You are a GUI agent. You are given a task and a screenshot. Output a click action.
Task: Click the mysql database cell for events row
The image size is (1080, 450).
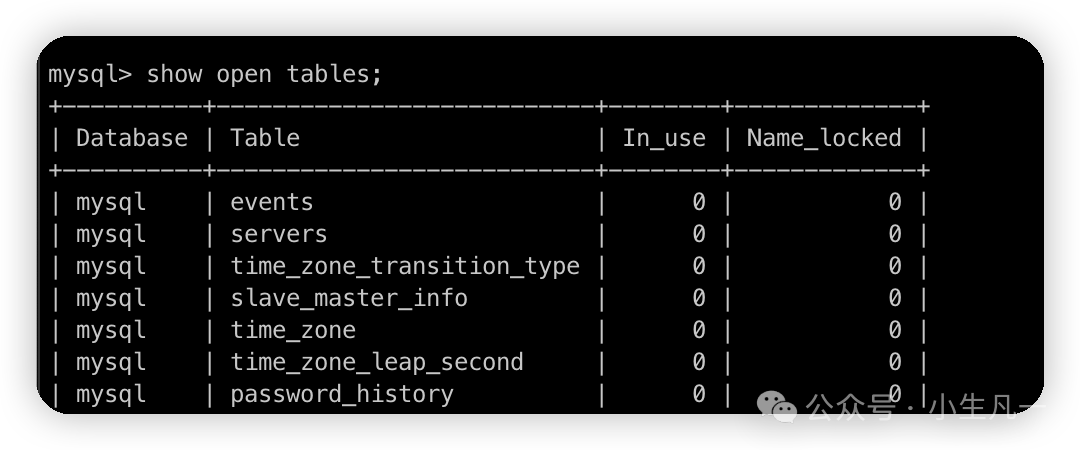pyautogui.click(x=111, y=203)
